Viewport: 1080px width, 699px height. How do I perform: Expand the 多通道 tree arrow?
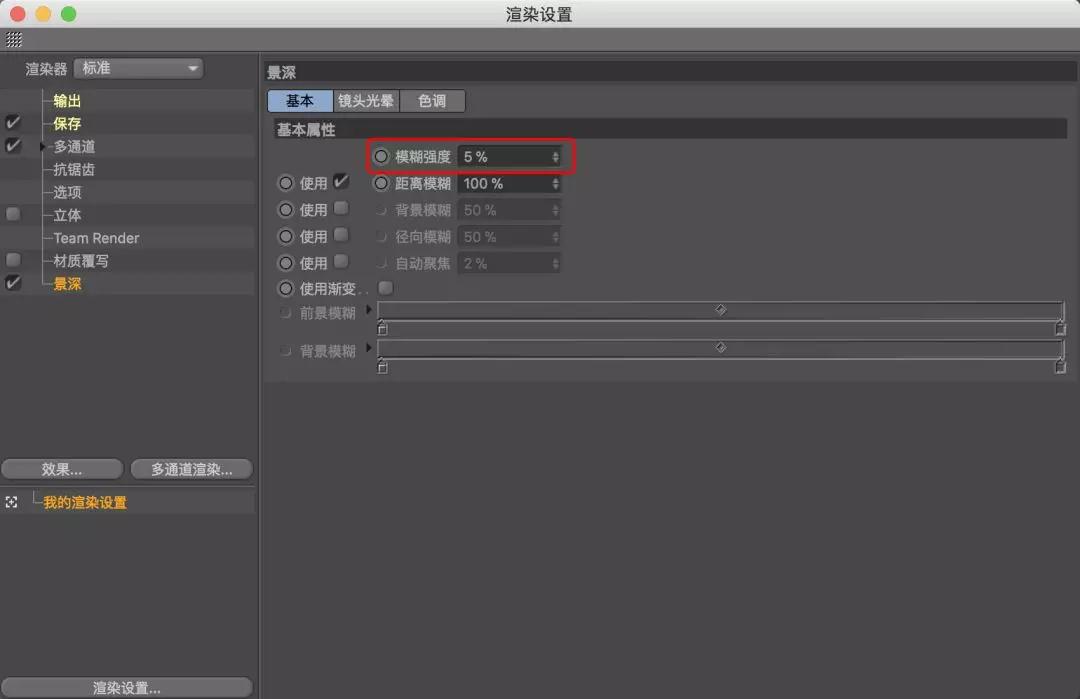(43, 147)
